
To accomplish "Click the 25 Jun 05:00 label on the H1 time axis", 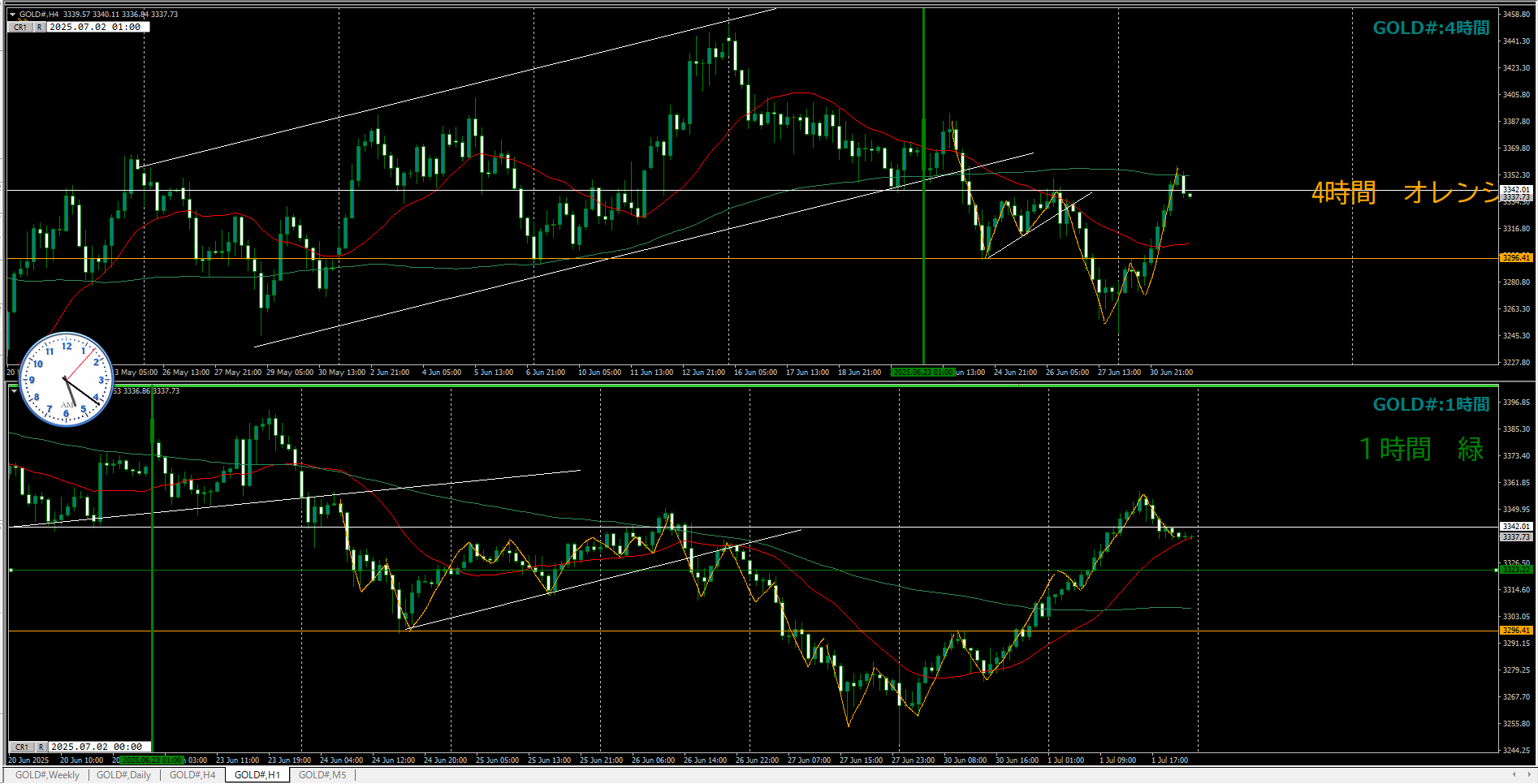I will pos(497,760).
